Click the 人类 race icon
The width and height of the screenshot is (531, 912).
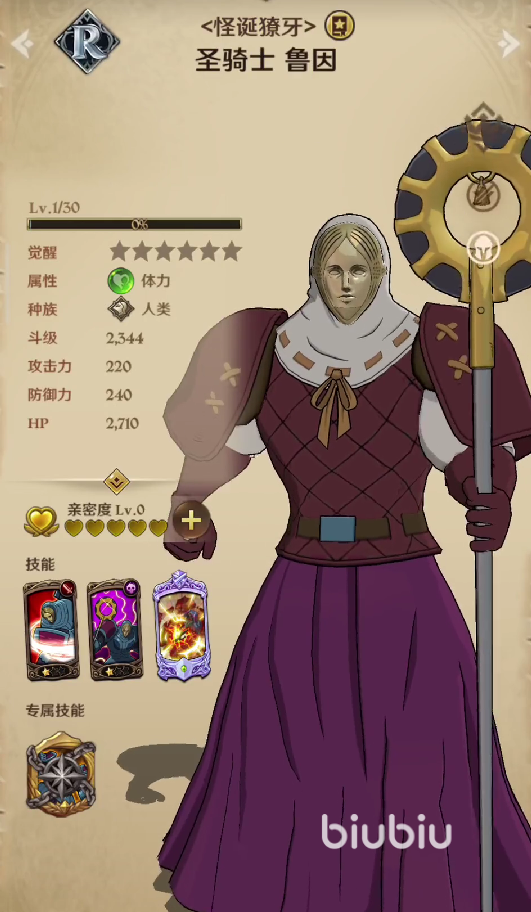[120, 309]
